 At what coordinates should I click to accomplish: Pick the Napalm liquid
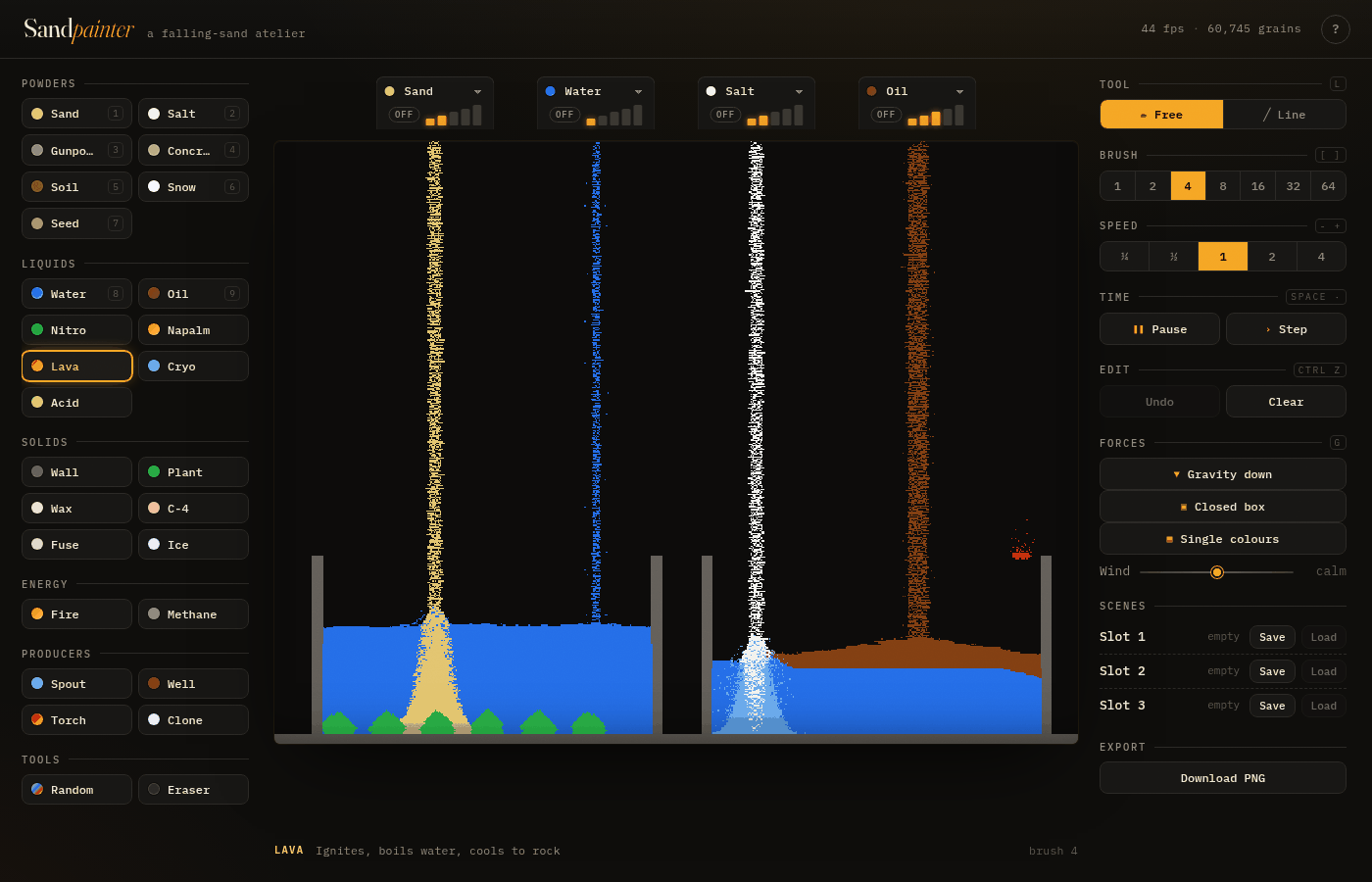point(193,330)
